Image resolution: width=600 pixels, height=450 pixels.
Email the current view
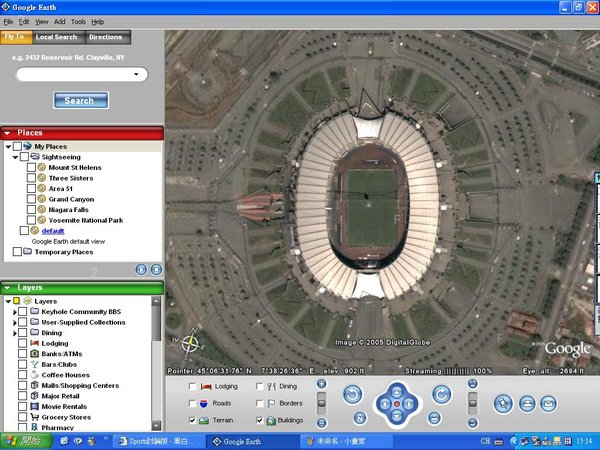coord(548,404)
